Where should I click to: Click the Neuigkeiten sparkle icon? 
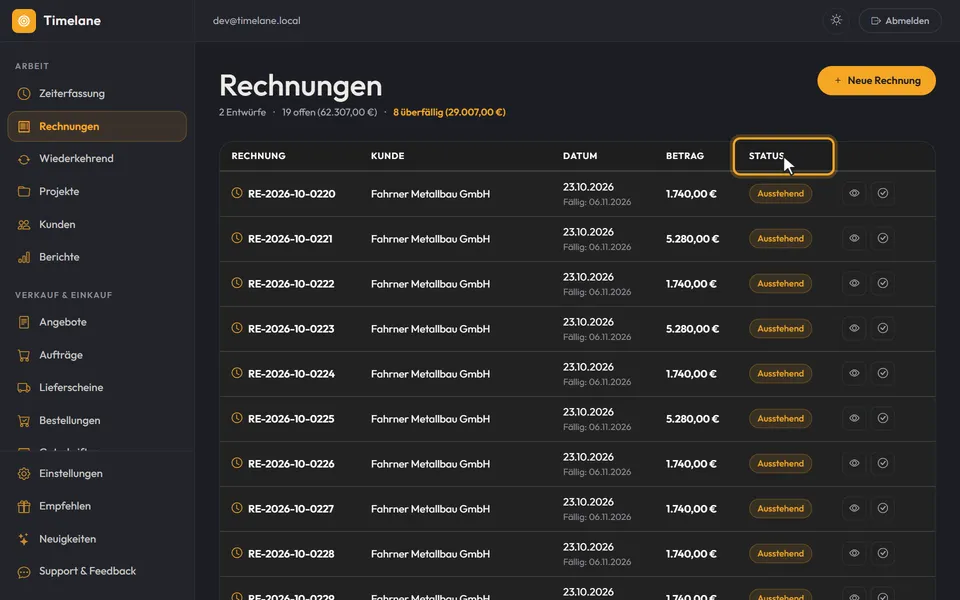click(x=24, y=539)
